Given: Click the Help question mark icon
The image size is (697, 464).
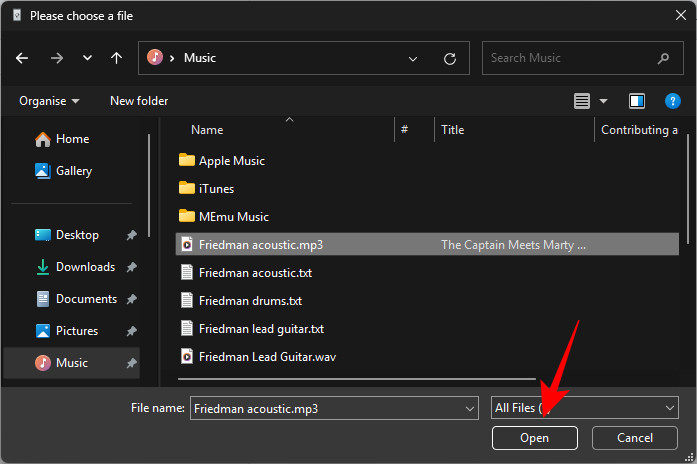Looking at the screenshot, I should (673, 101).
